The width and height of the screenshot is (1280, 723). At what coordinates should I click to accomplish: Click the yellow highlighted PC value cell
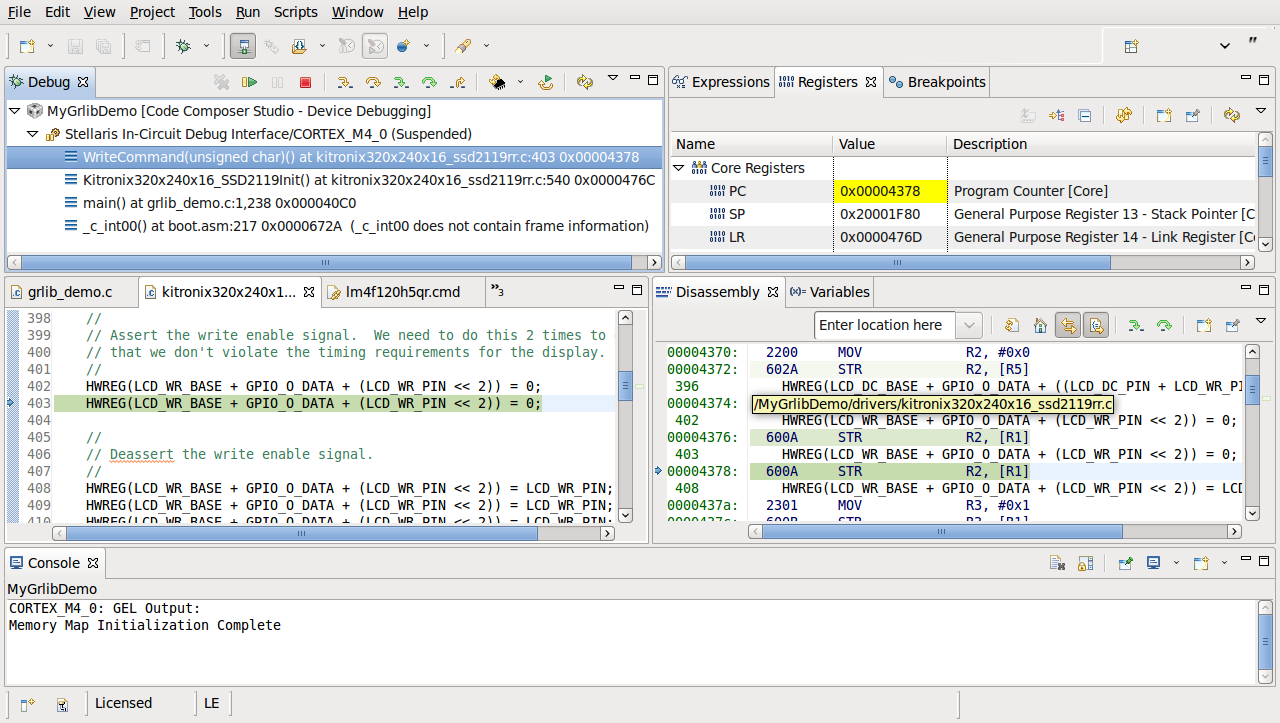pos(889,191)
